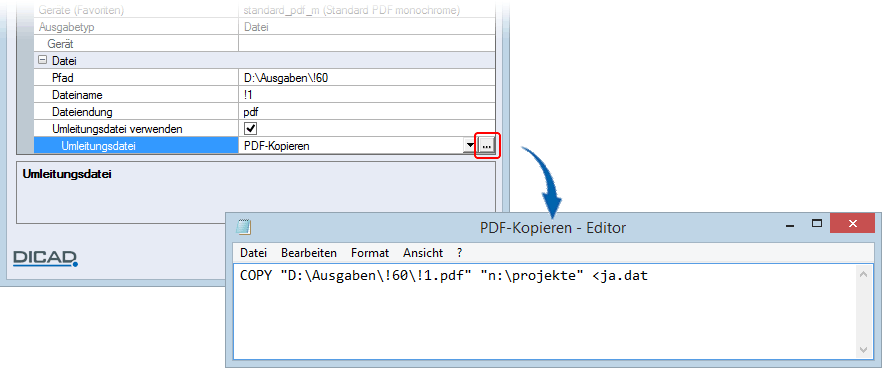
Task: Maximize the PDF-Kopieren Editor window
Action: (x=817, y=224)
